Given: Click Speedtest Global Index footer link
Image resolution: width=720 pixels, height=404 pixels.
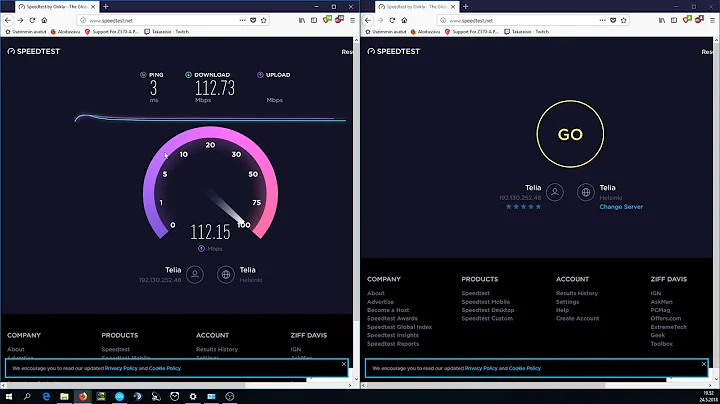Looking at the screenshot, I should [x=399, y=327].
